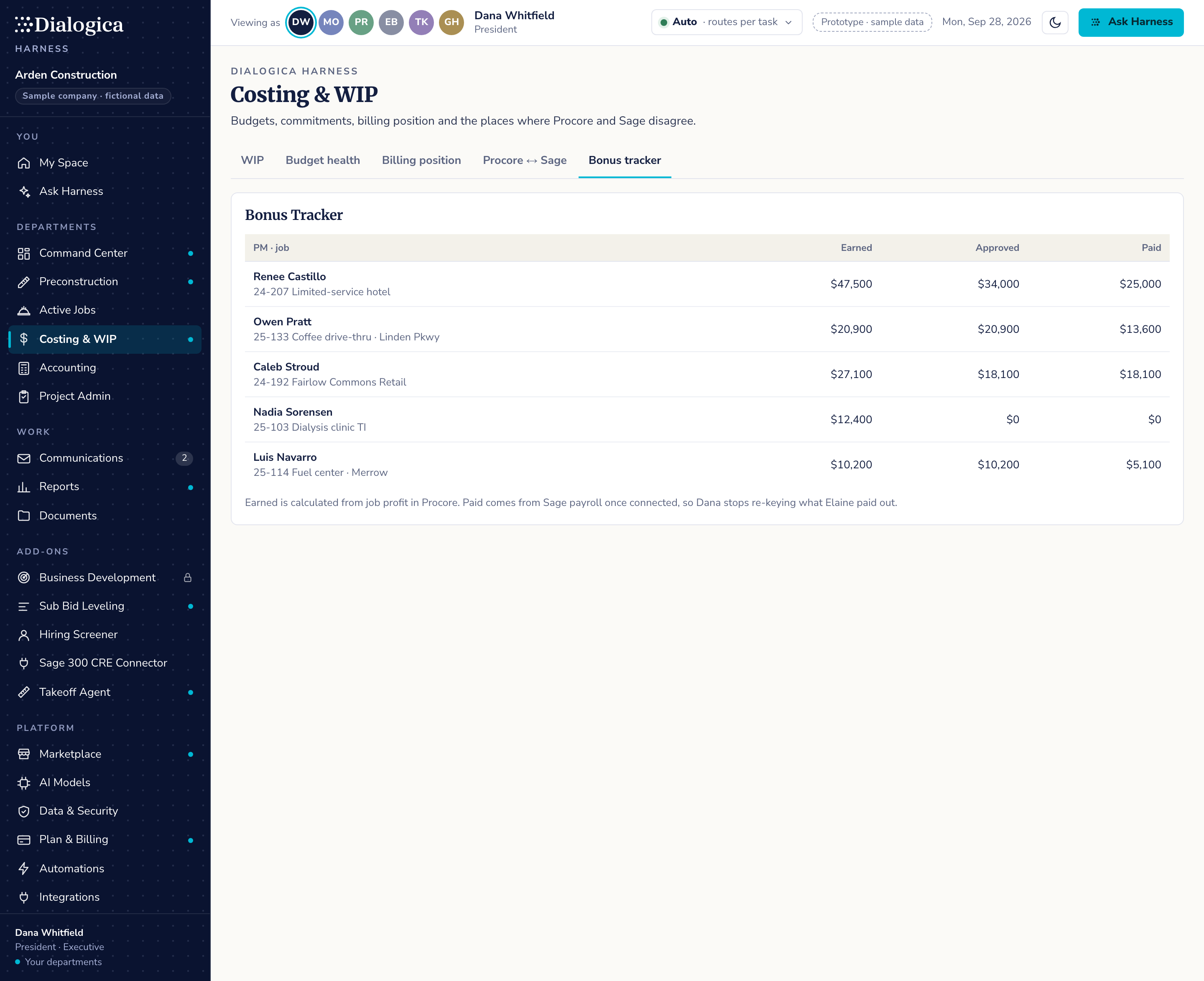Open Sage 300 CRE Connector plug icon
Screen dimensions: 1204x981
pyautogui.click(x=24, y=663)
